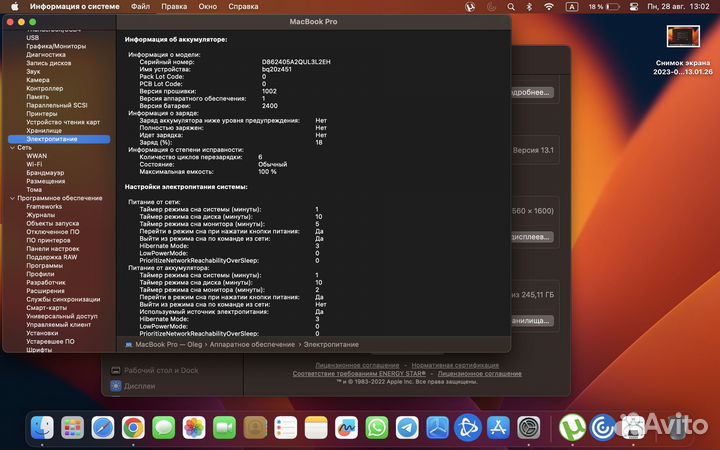Launch Launchpad from the Dock
720x450 pixels.
pos(73,428)
